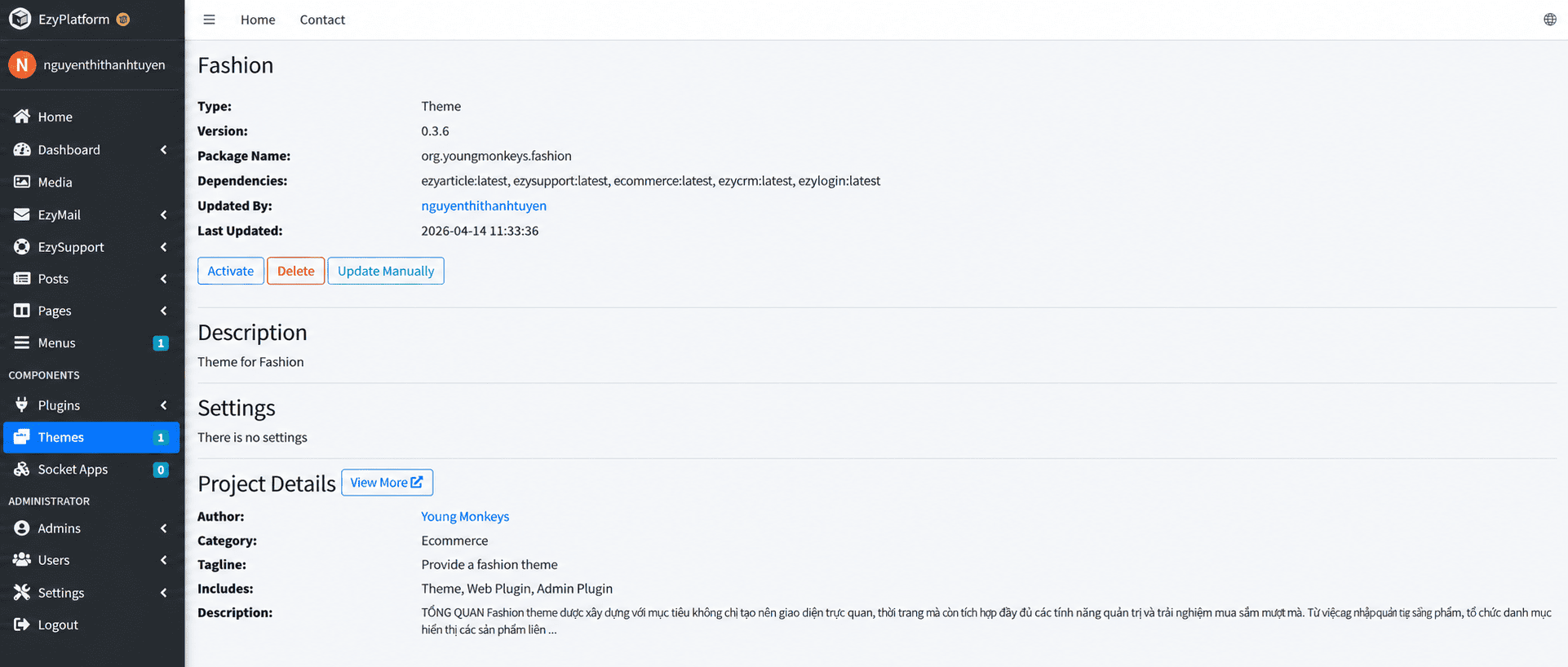1568x667 pixels.
Task: Click the EzyMail envelope icon
Action: [22, 214]
